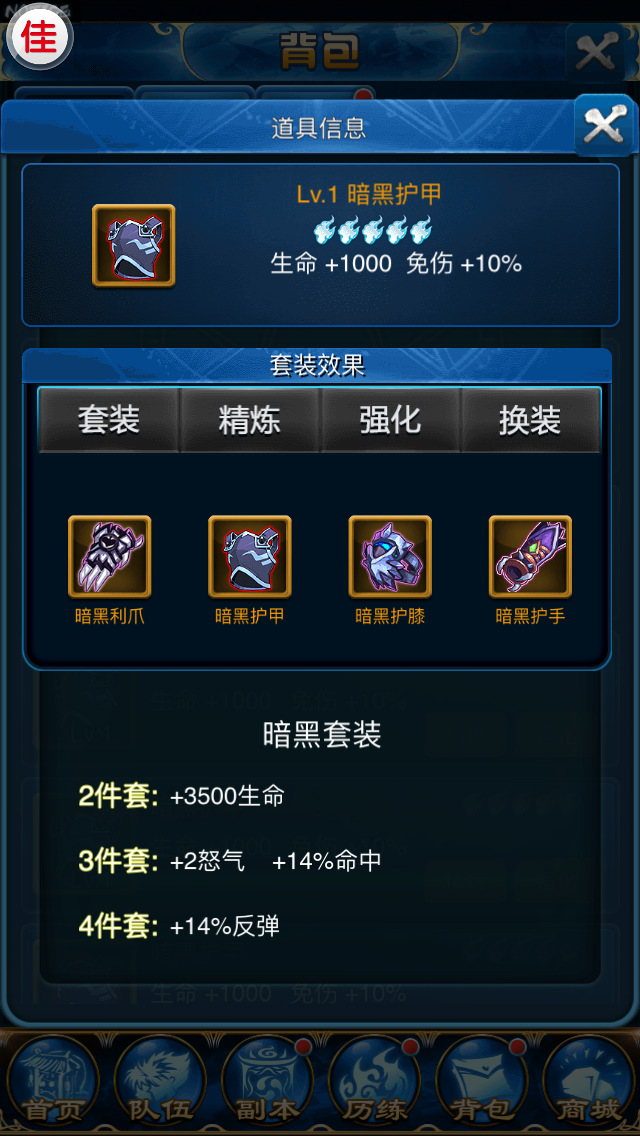
Task: Switch to the 精炼 refine tab
Action: (250, 420)
